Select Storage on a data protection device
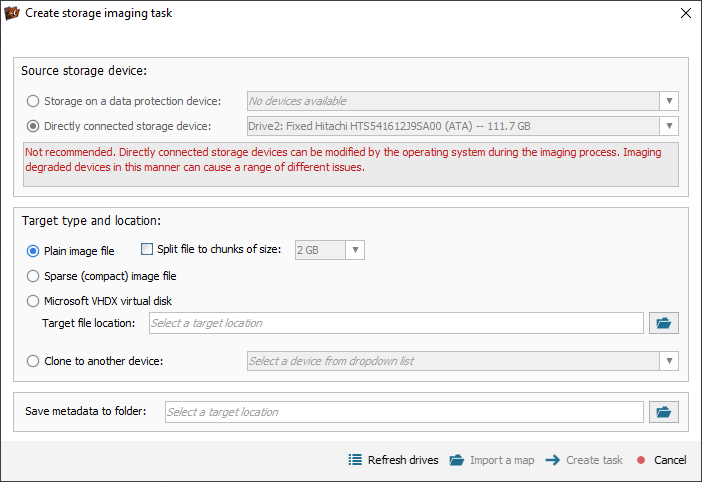 [x=33, y=101]
